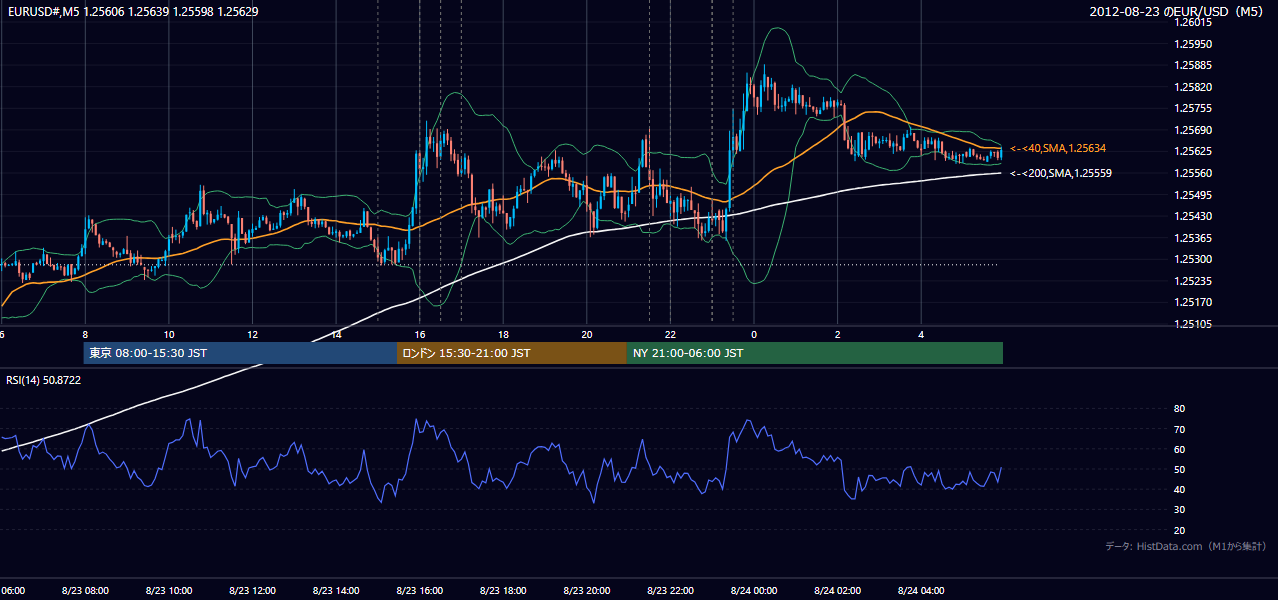Click the 8/23 22:00 time axis label
The image size is (1278, 600).
[x=671, y=591]
